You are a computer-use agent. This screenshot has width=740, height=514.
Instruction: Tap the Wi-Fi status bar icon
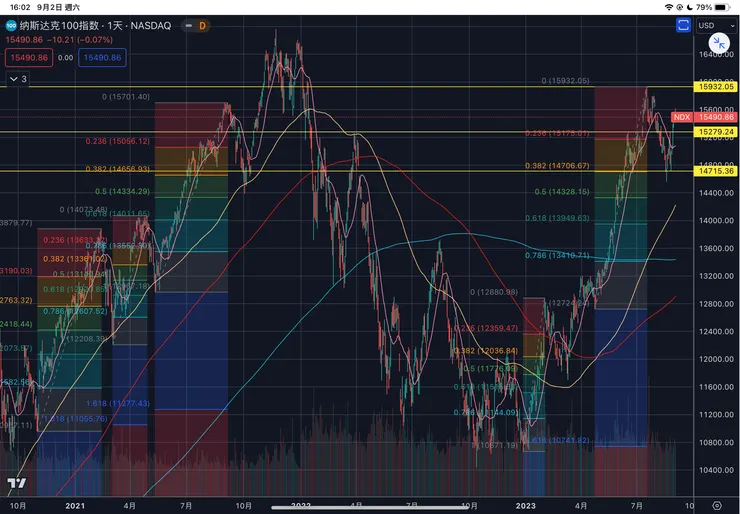point(669,7)
